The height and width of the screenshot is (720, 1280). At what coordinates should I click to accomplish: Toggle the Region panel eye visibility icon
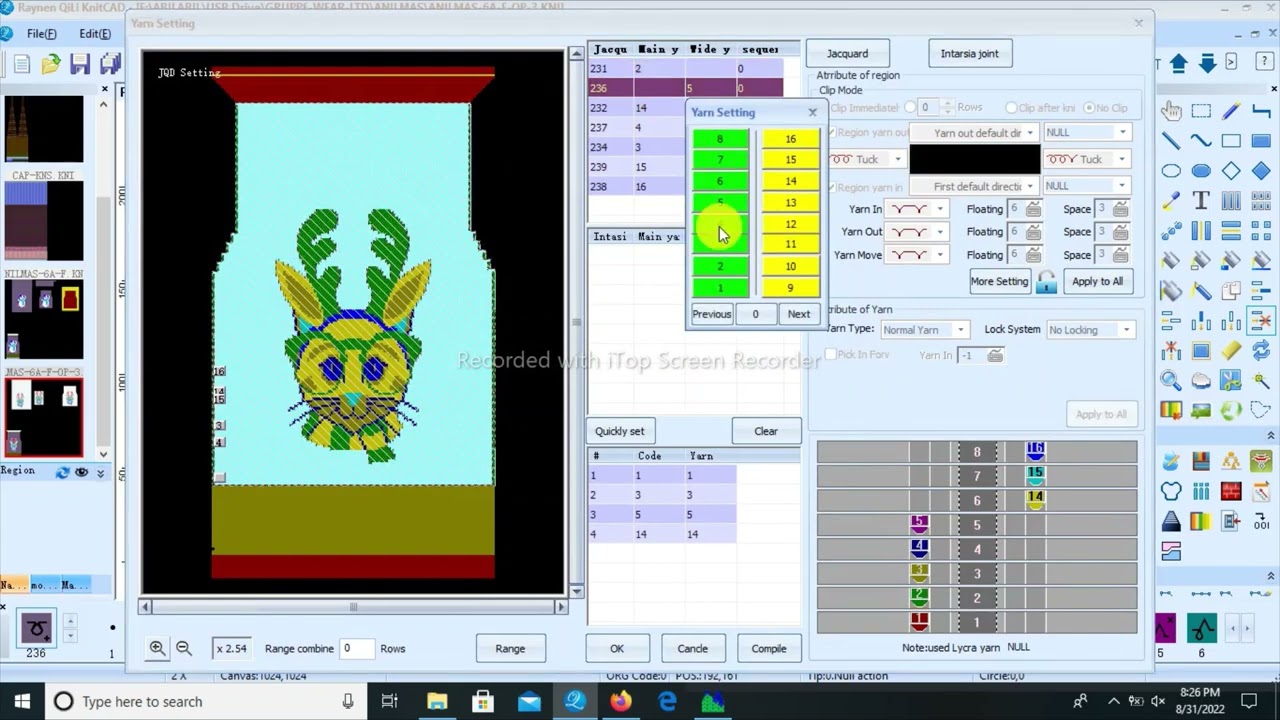(82, 472)
